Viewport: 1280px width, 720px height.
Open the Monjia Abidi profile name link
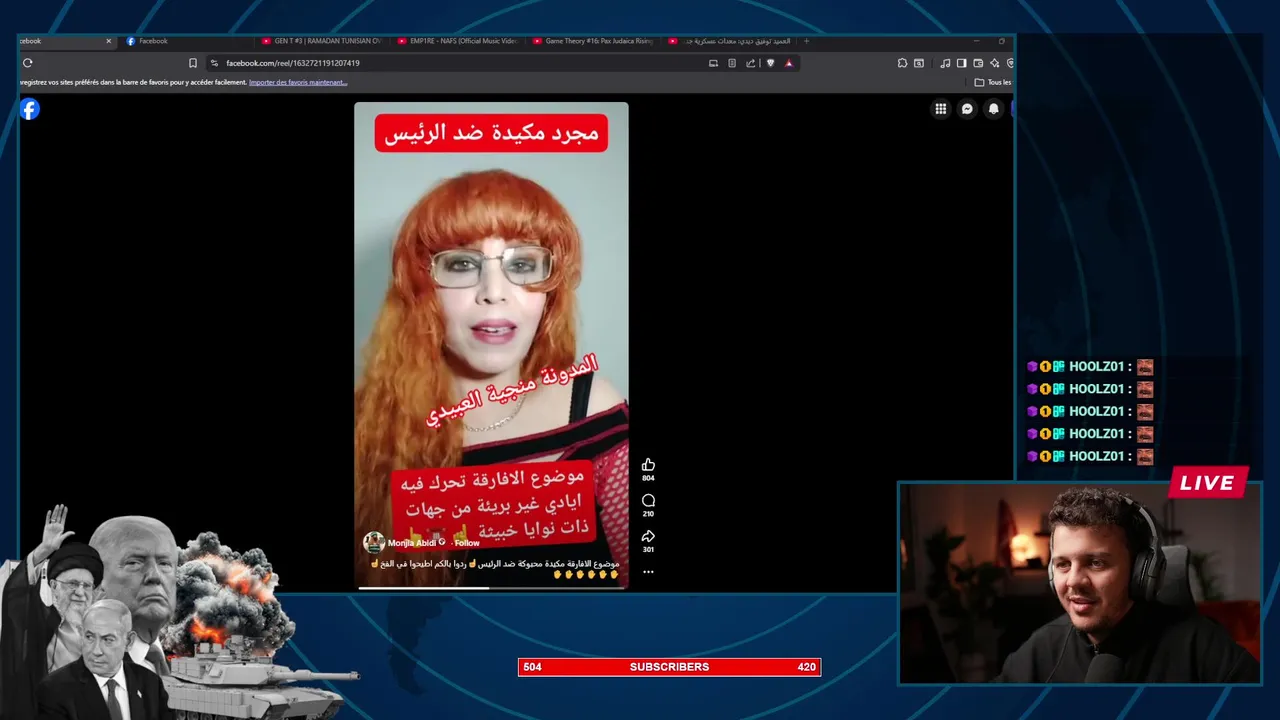411,543
